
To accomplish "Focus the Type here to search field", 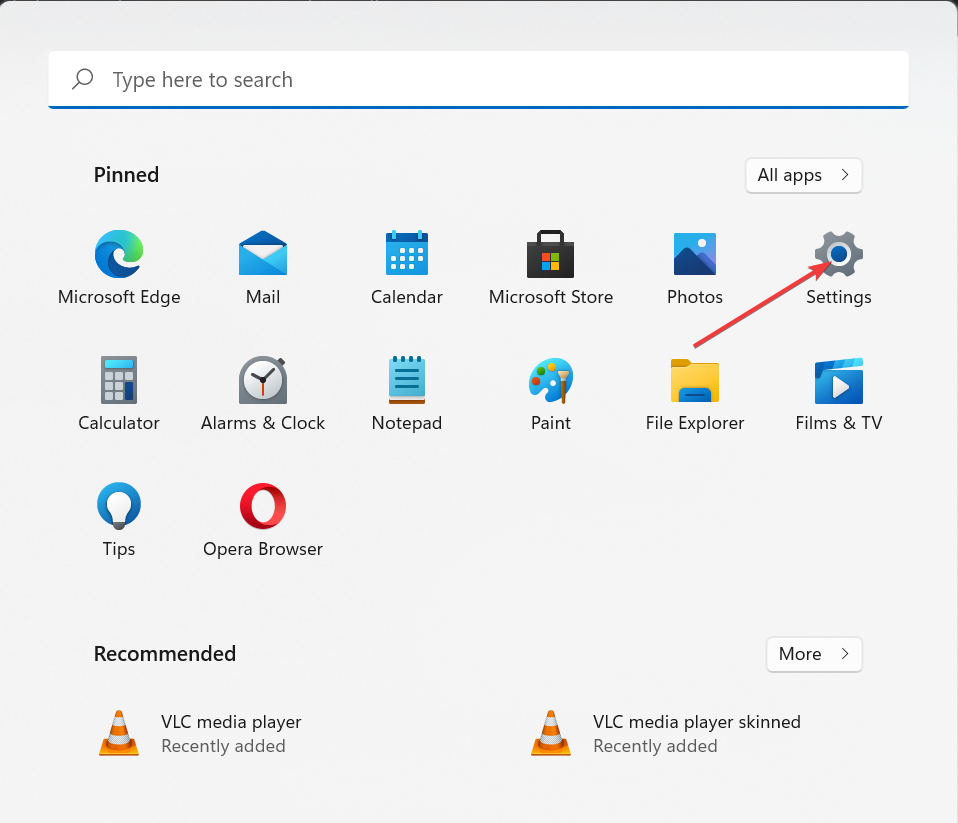I will (x=478, y=80).
